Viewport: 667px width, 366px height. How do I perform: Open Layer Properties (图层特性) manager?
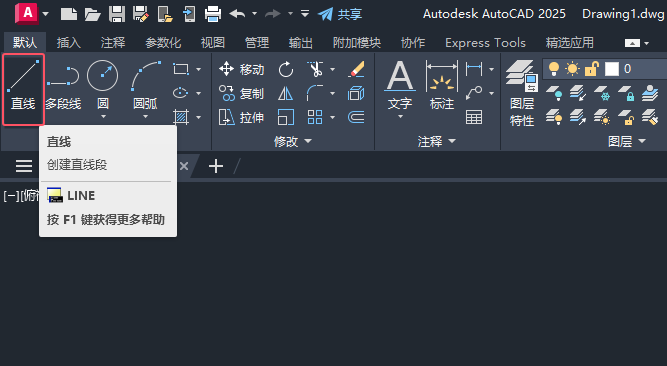pos(522,93)
